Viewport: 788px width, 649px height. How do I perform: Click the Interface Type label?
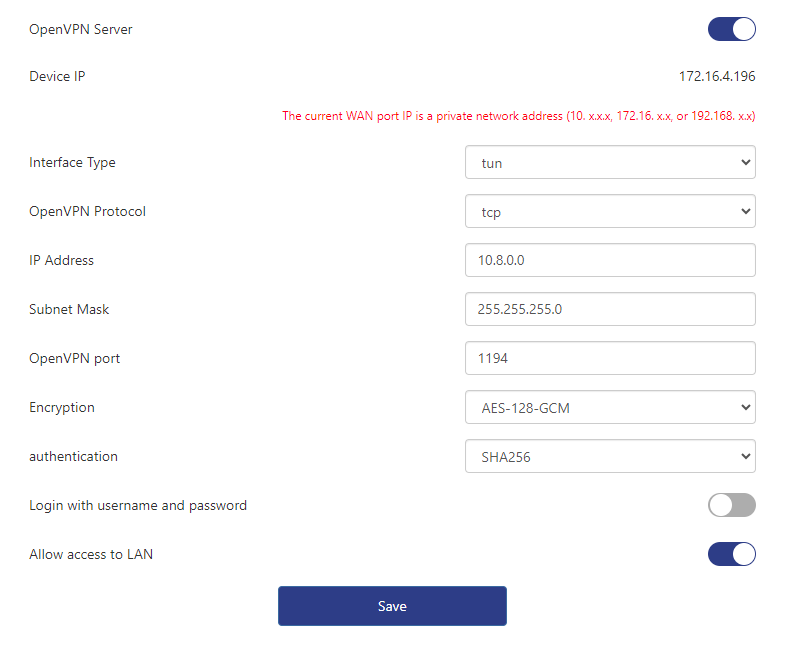tap(72, 162)
